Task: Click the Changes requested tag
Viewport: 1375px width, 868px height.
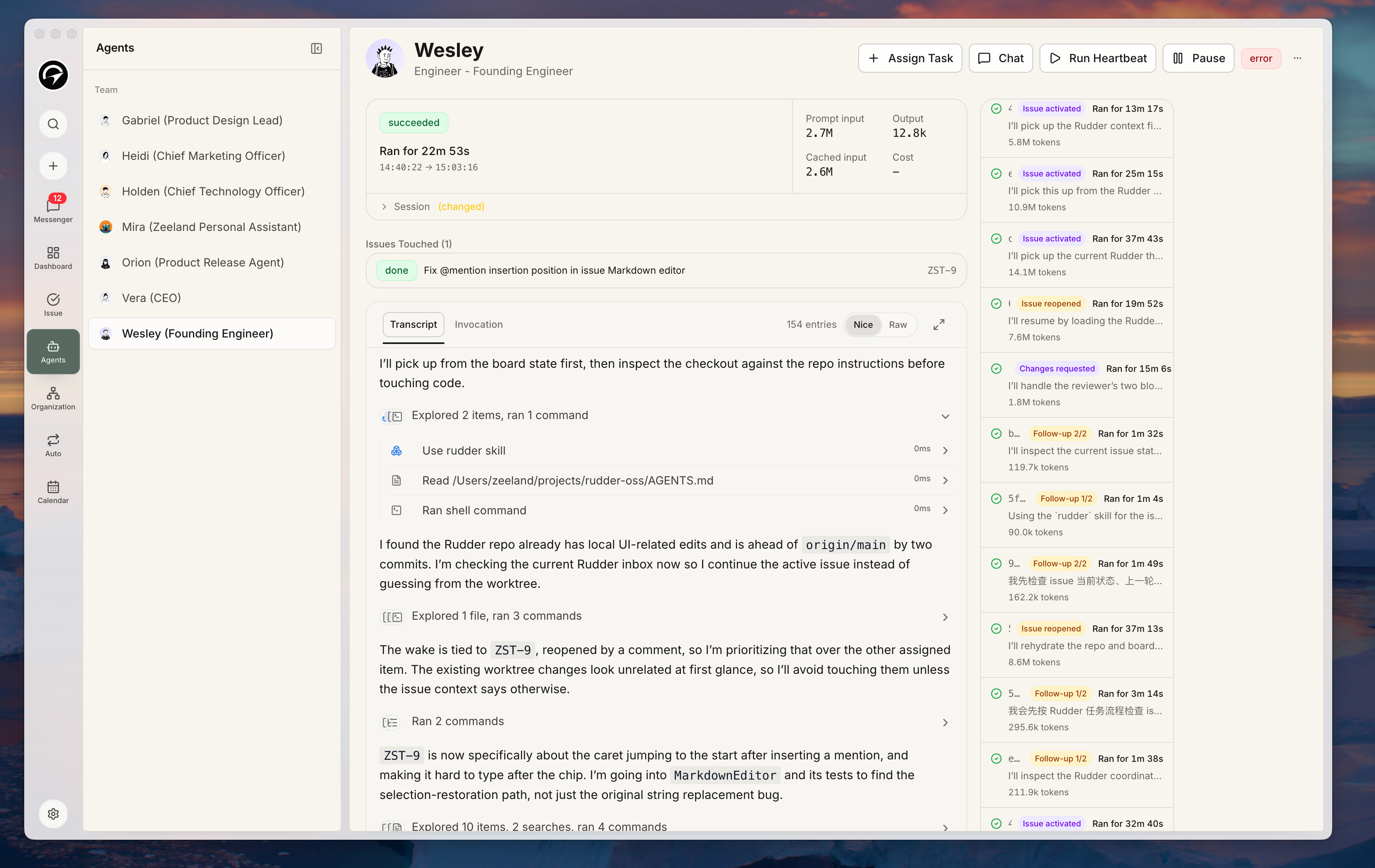Action: click(x=1057, y=368)
